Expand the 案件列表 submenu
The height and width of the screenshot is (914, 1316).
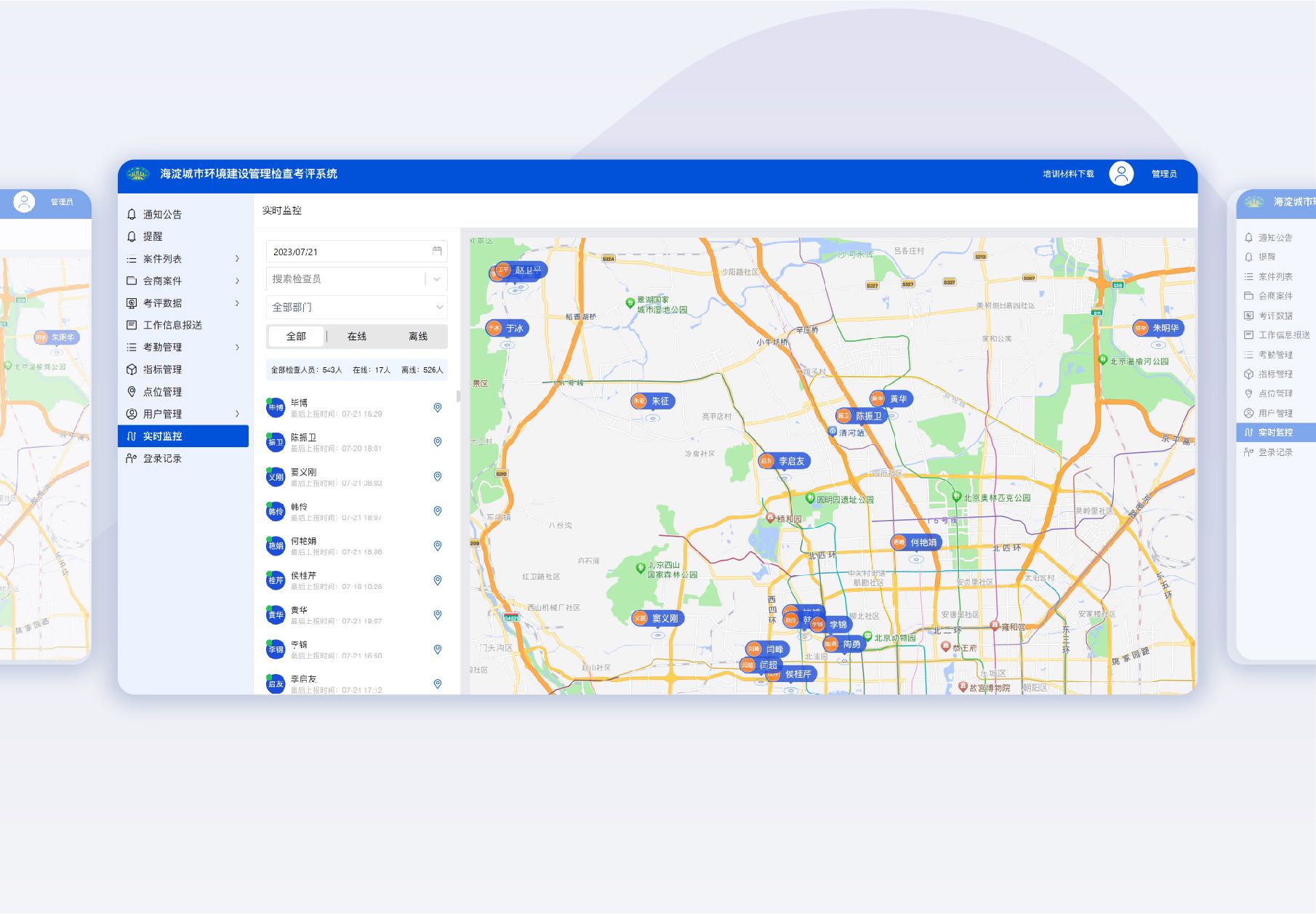click(237, 259)
